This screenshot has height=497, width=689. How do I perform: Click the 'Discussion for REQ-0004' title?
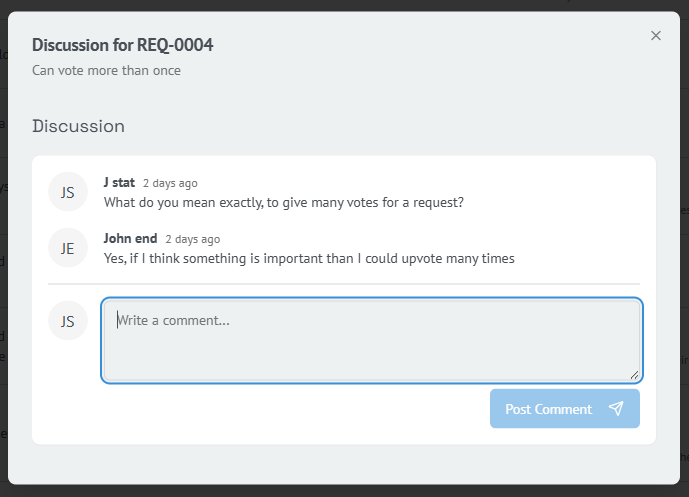coord(122,45)
